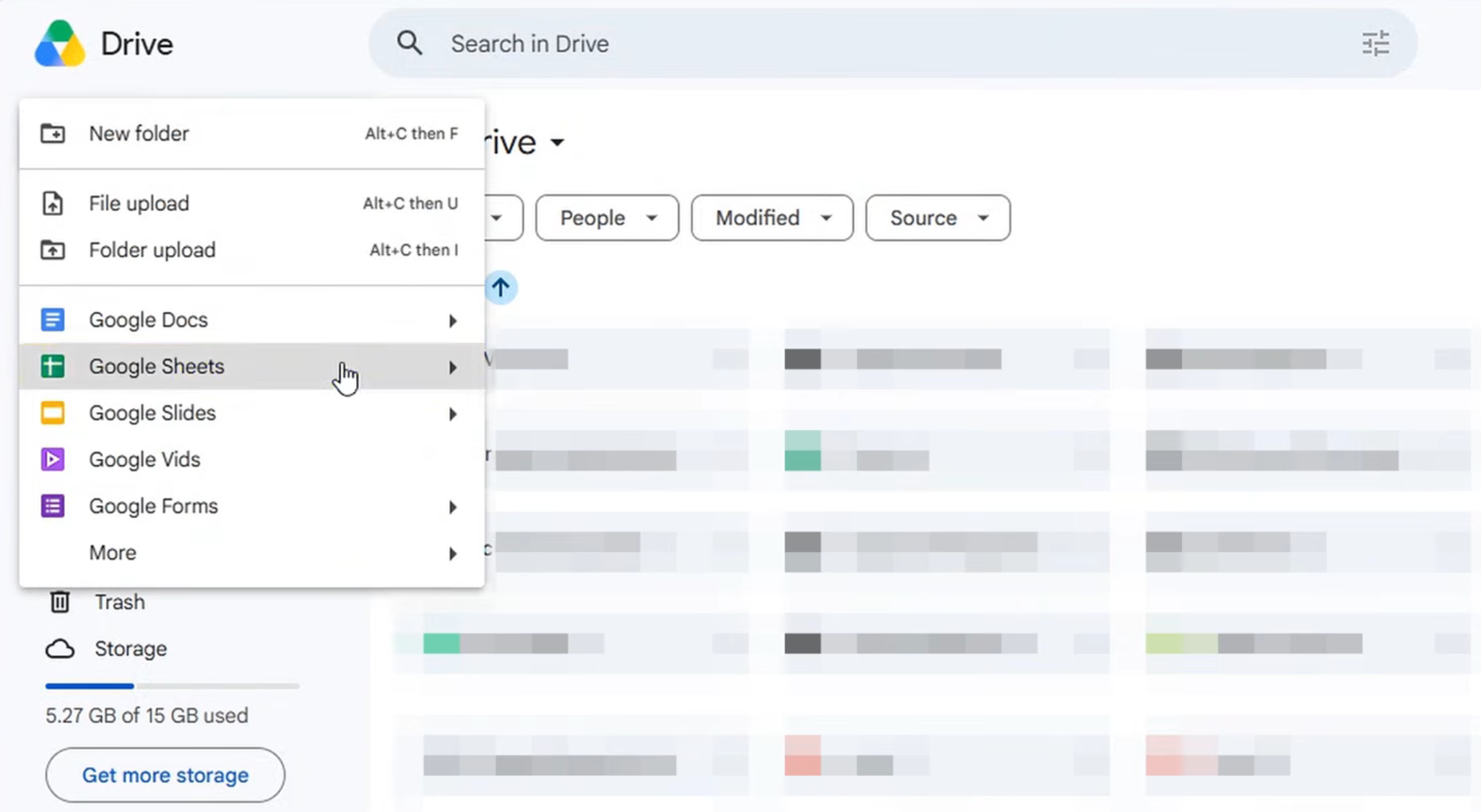Image resolution: width=1481 pixels, height=812 pixels.
Task: Expand the Google Sheets submenu arrow
Action: click(453, 367)
